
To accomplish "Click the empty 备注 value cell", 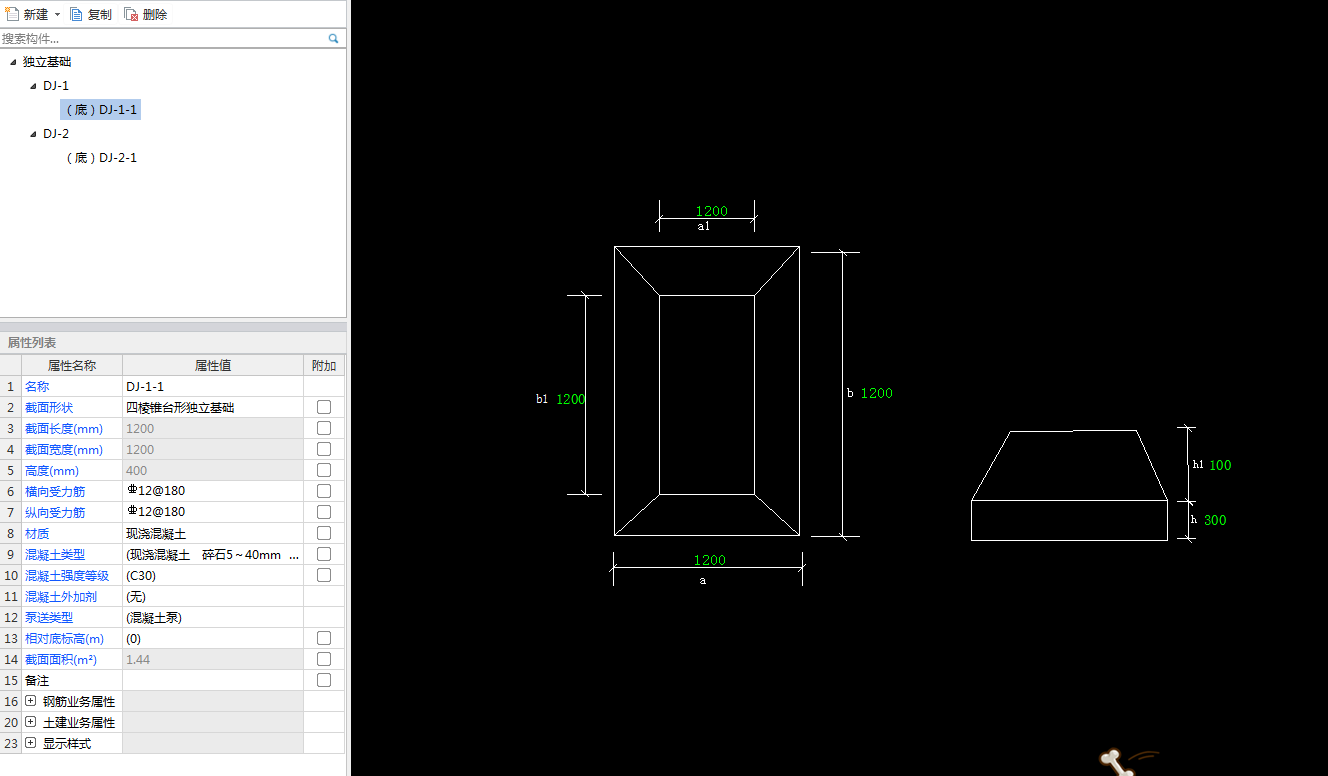I will (x=213, y=680).
